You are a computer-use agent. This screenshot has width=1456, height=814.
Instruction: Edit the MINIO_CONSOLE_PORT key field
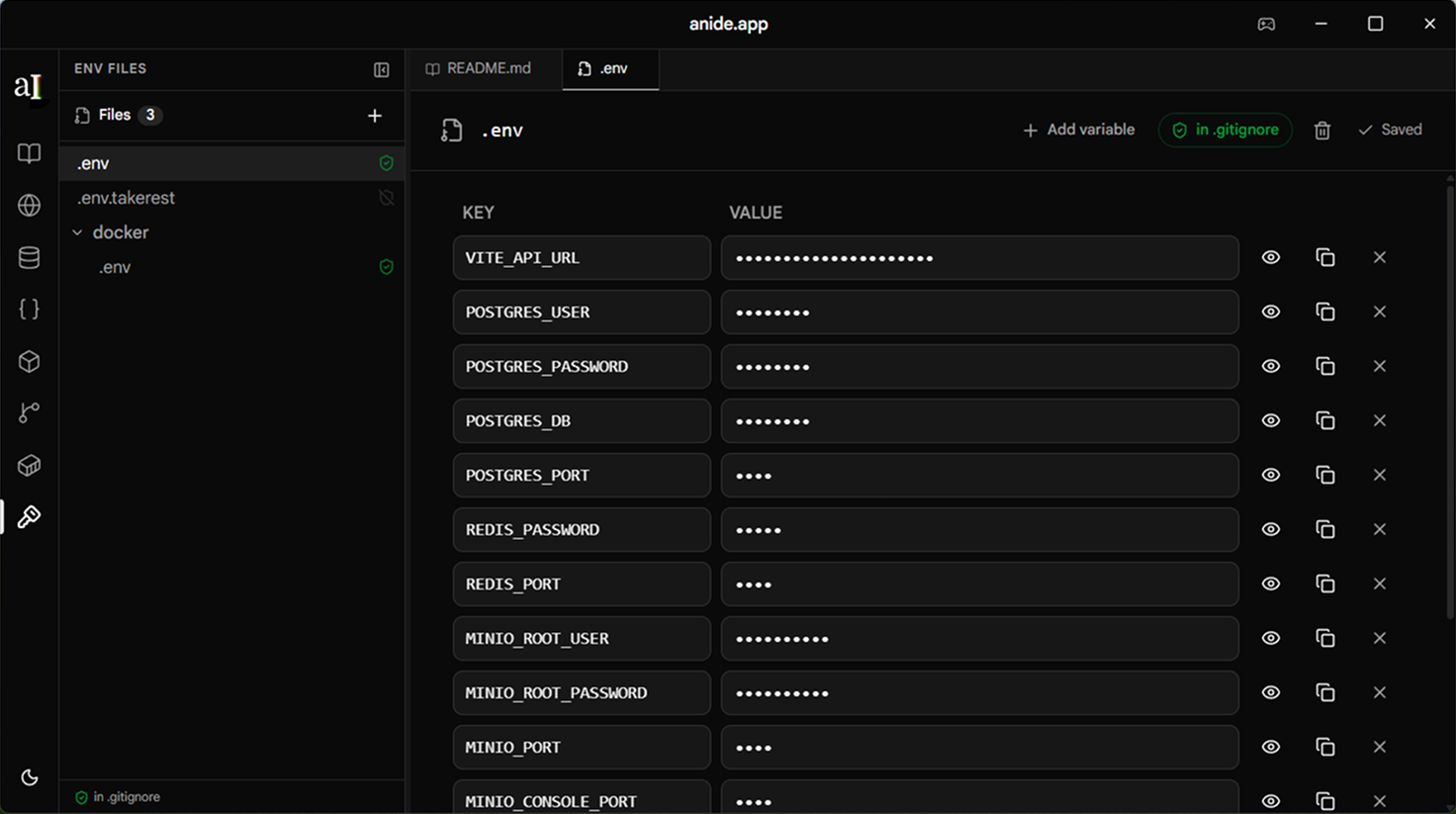582,797
